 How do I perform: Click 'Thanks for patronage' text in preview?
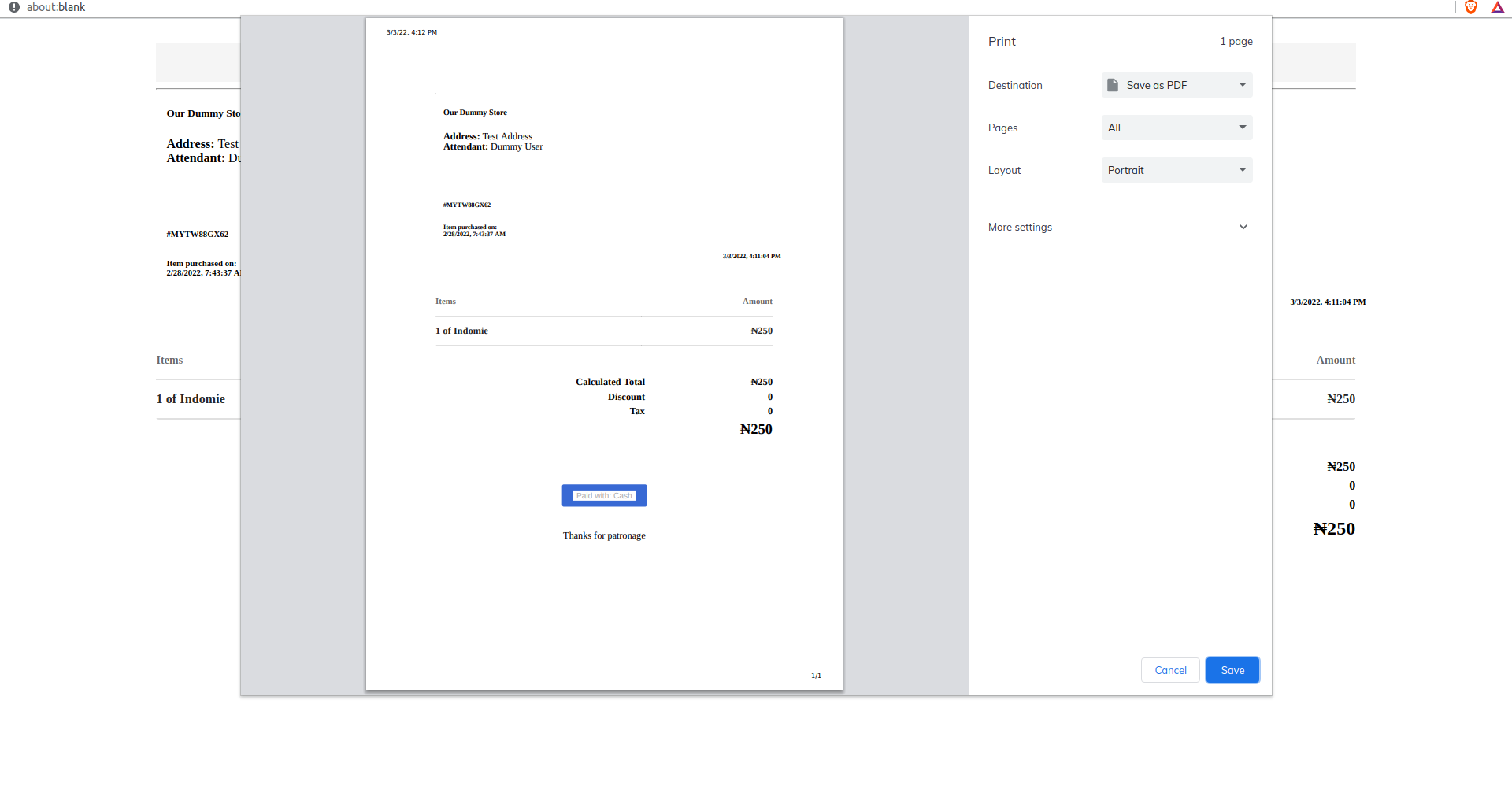point(604,535)
